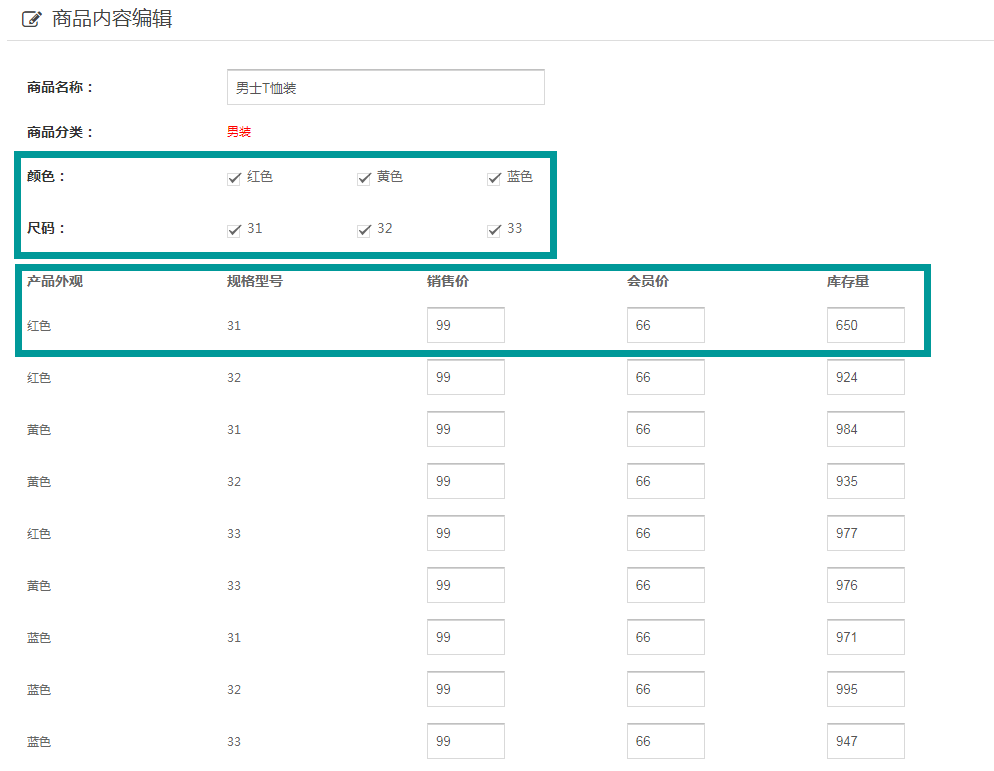Click the edit icon beside 商品内容编辑
Viewport: 994px width, 771px height.
coord(32,19)
